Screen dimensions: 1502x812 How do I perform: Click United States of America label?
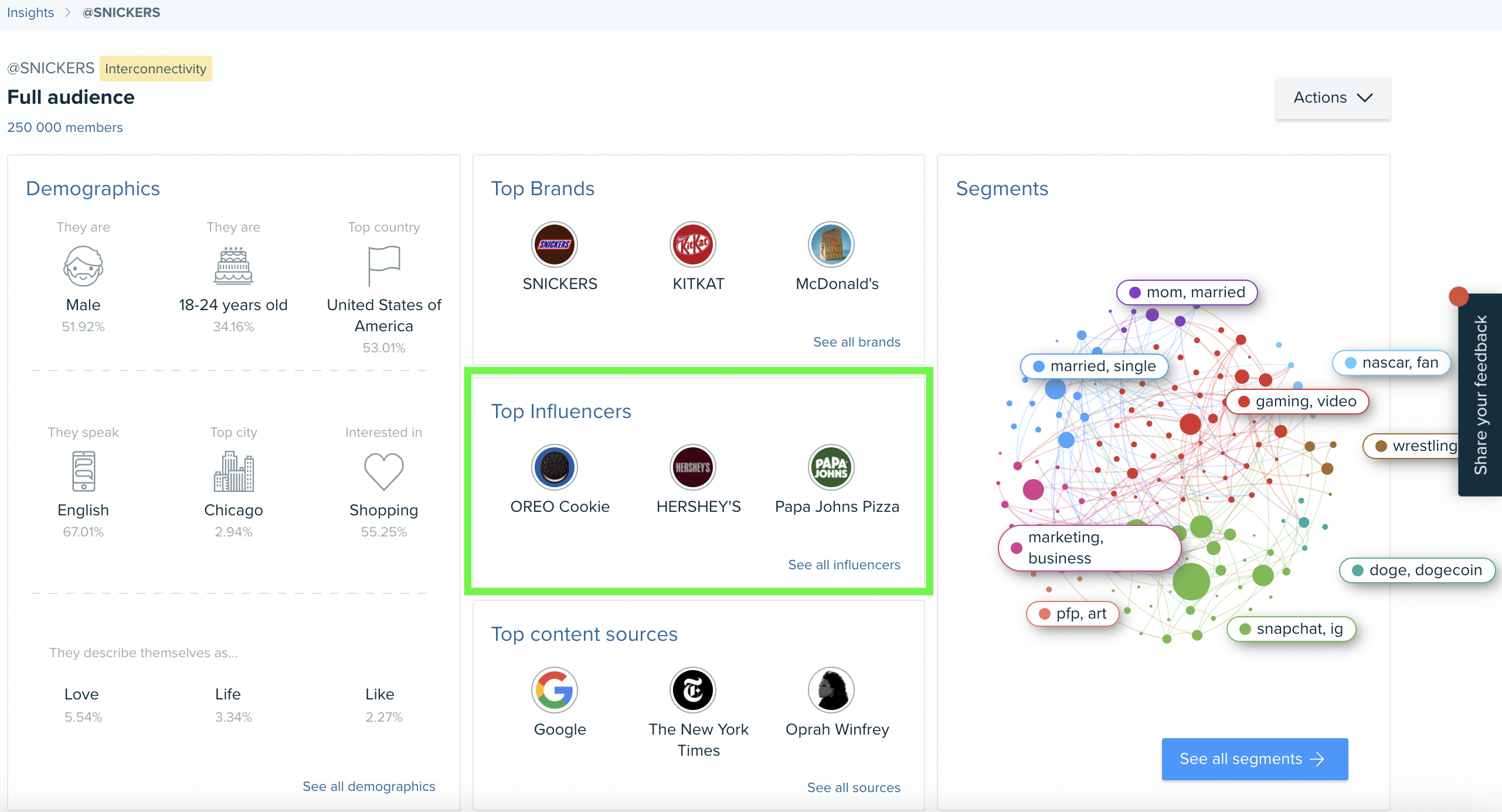click(x=383, y=315)
